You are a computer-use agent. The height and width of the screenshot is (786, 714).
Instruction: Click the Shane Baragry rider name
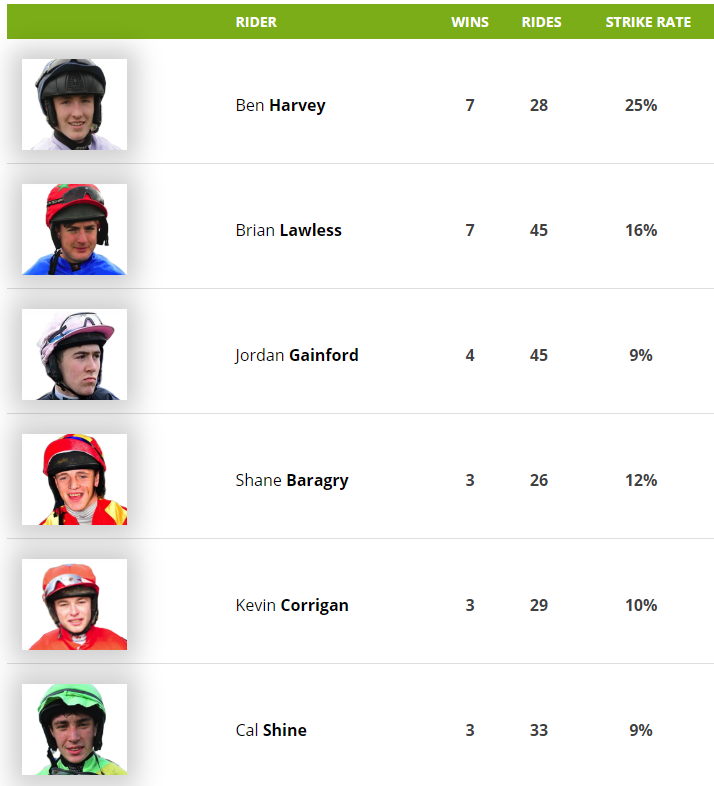click(292, 480)
